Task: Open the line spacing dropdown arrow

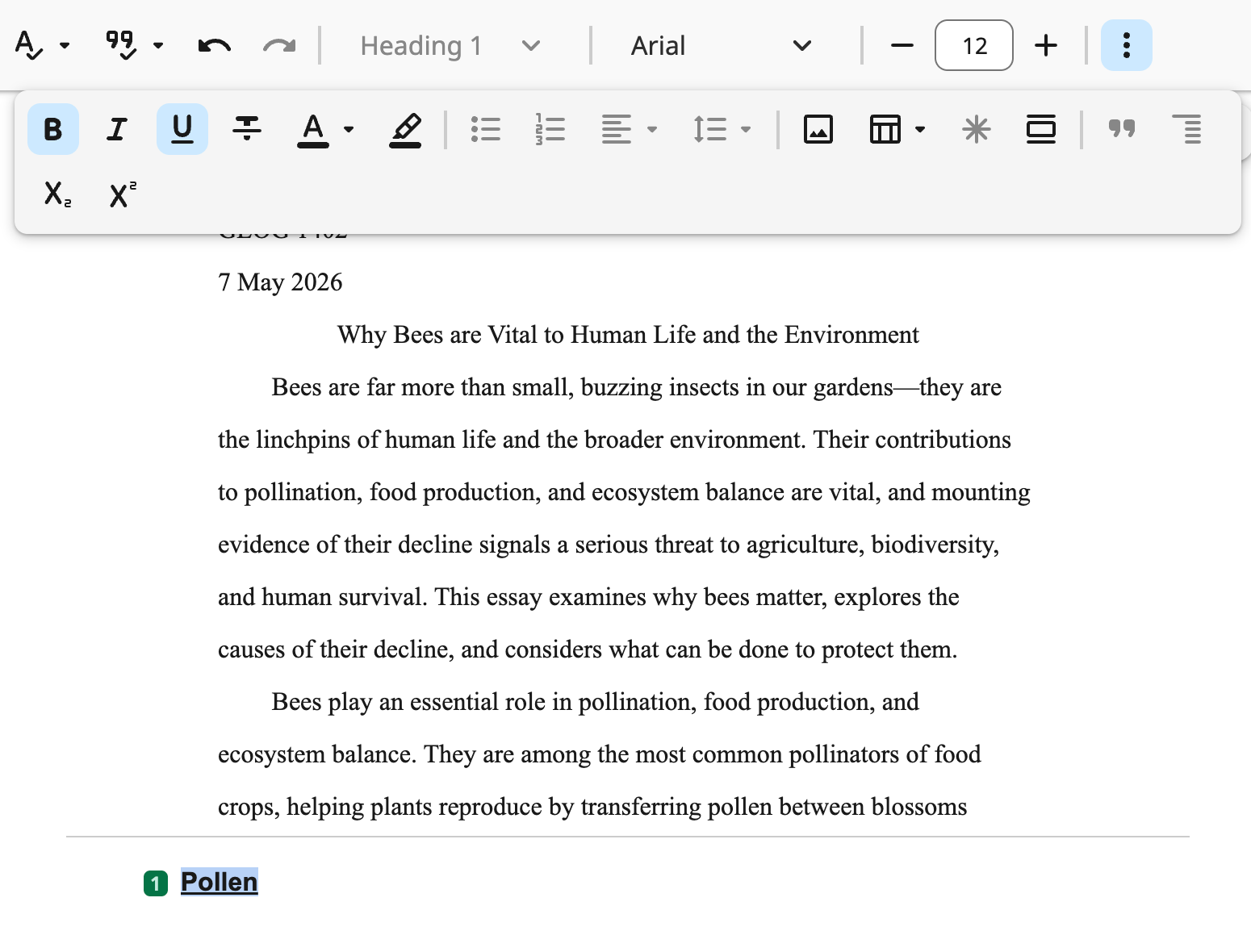Action: 746,129
